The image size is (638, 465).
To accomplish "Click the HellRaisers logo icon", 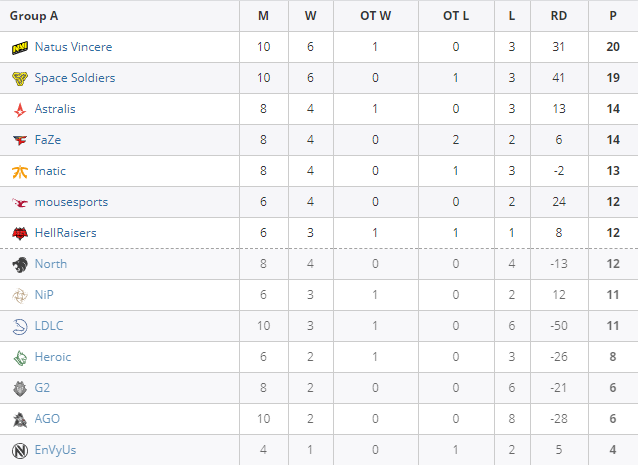I will (20, 233).
